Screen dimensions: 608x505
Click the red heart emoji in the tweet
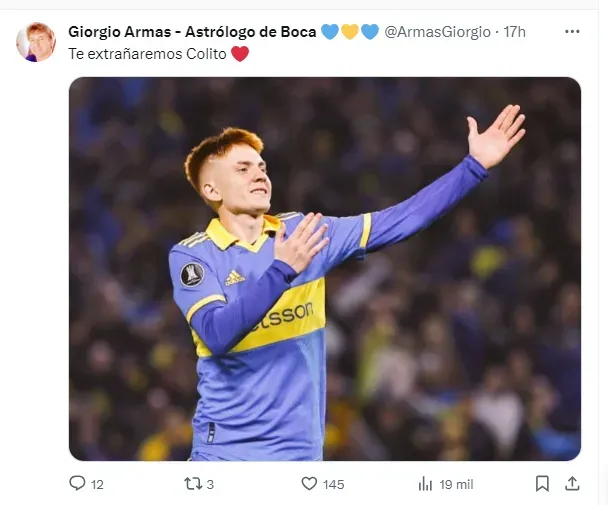click(x=240, y=54)
